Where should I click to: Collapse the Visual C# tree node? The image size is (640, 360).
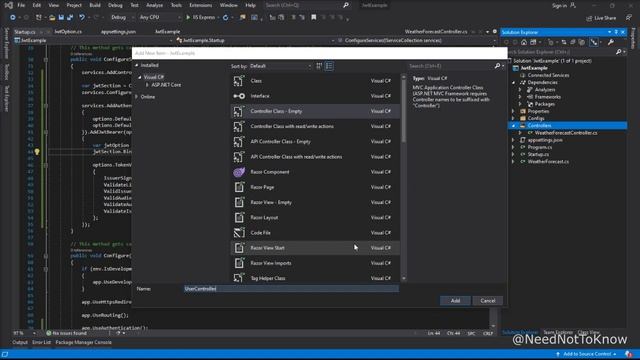click(x=140, y=77)
